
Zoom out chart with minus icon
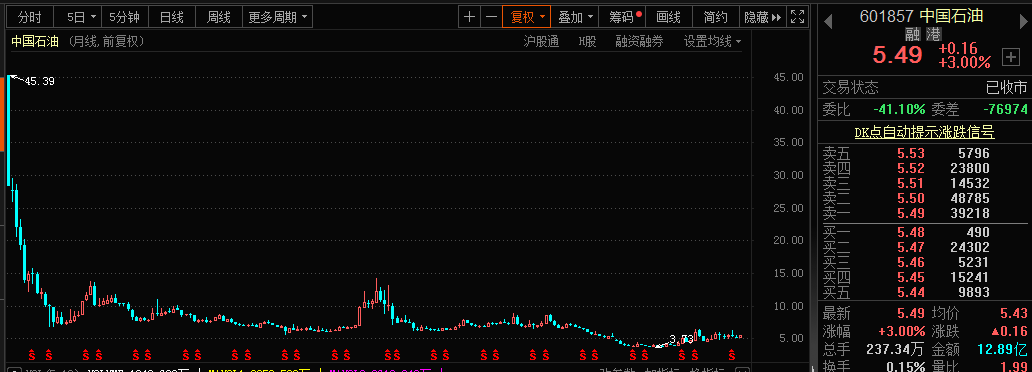click(x=490, y=17)
